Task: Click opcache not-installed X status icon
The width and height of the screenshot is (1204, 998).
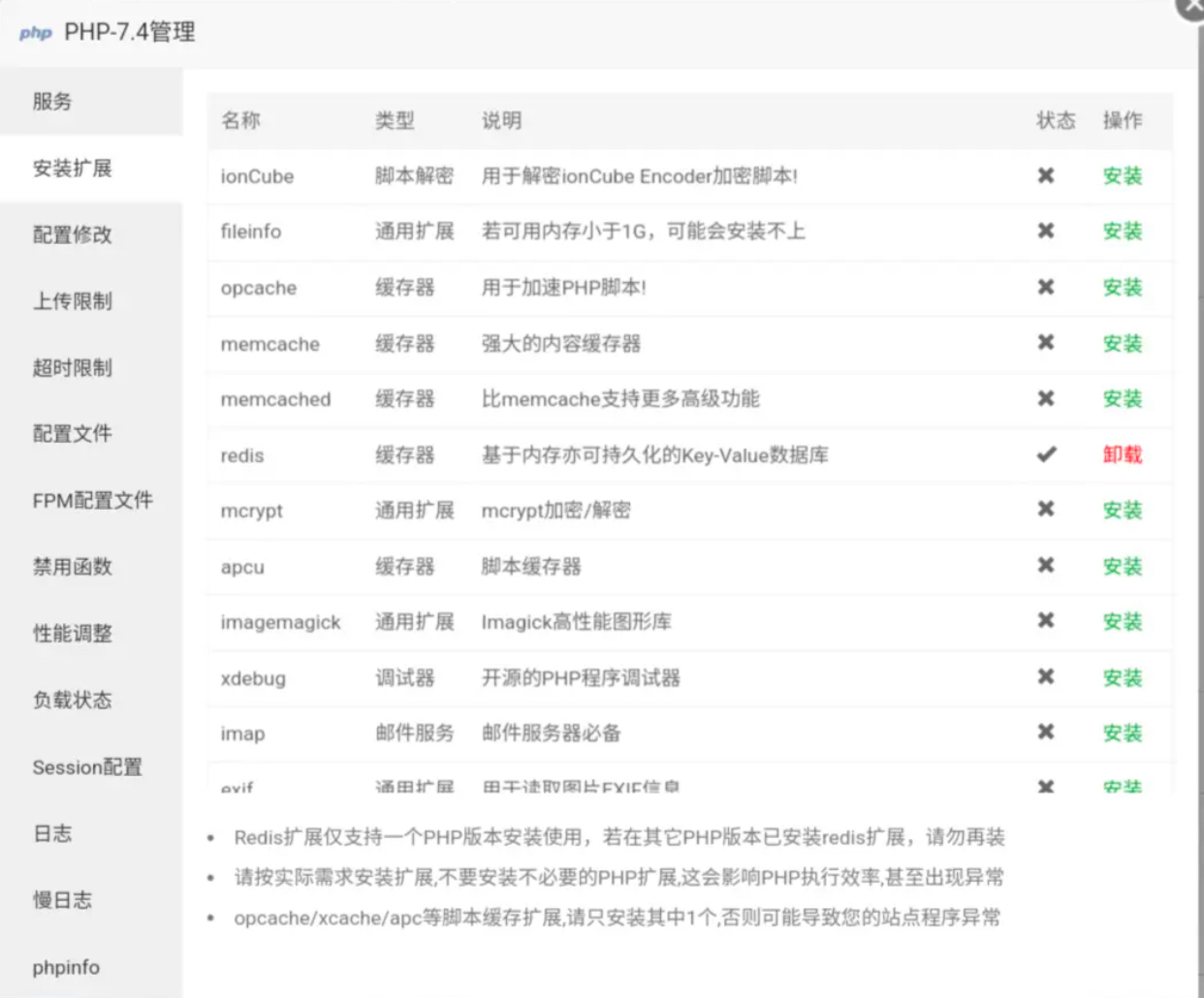Action: click(x=1046, y=287)
